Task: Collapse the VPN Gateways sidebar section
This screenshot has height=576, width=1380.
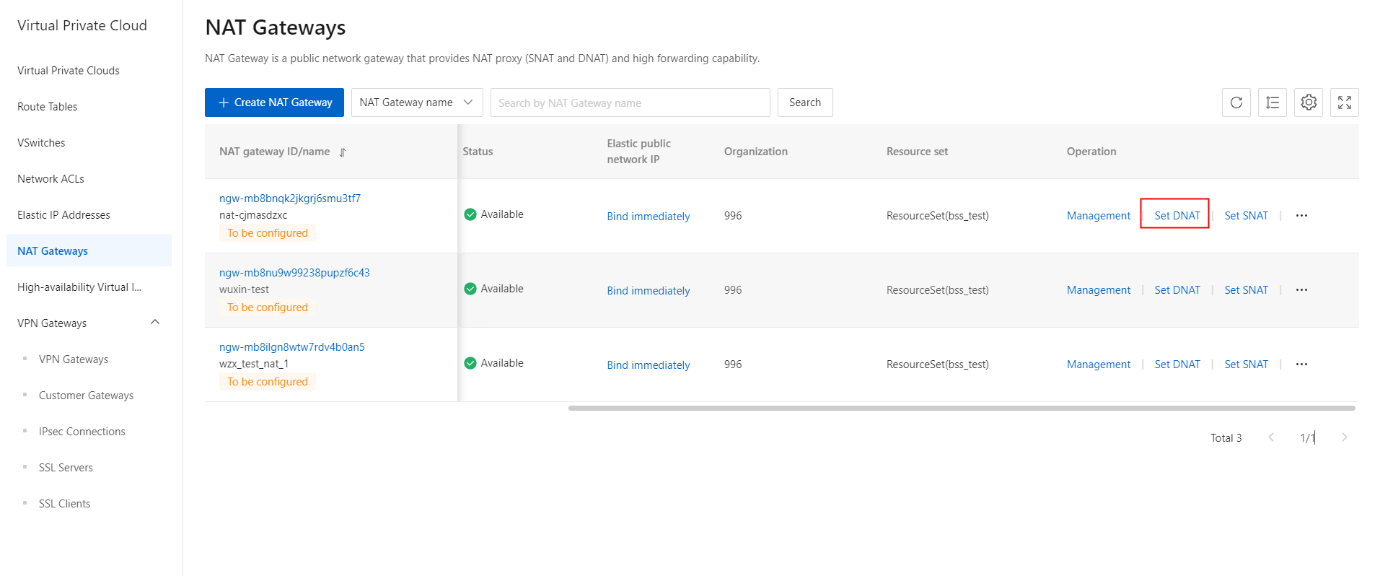Action: (155, 323)
